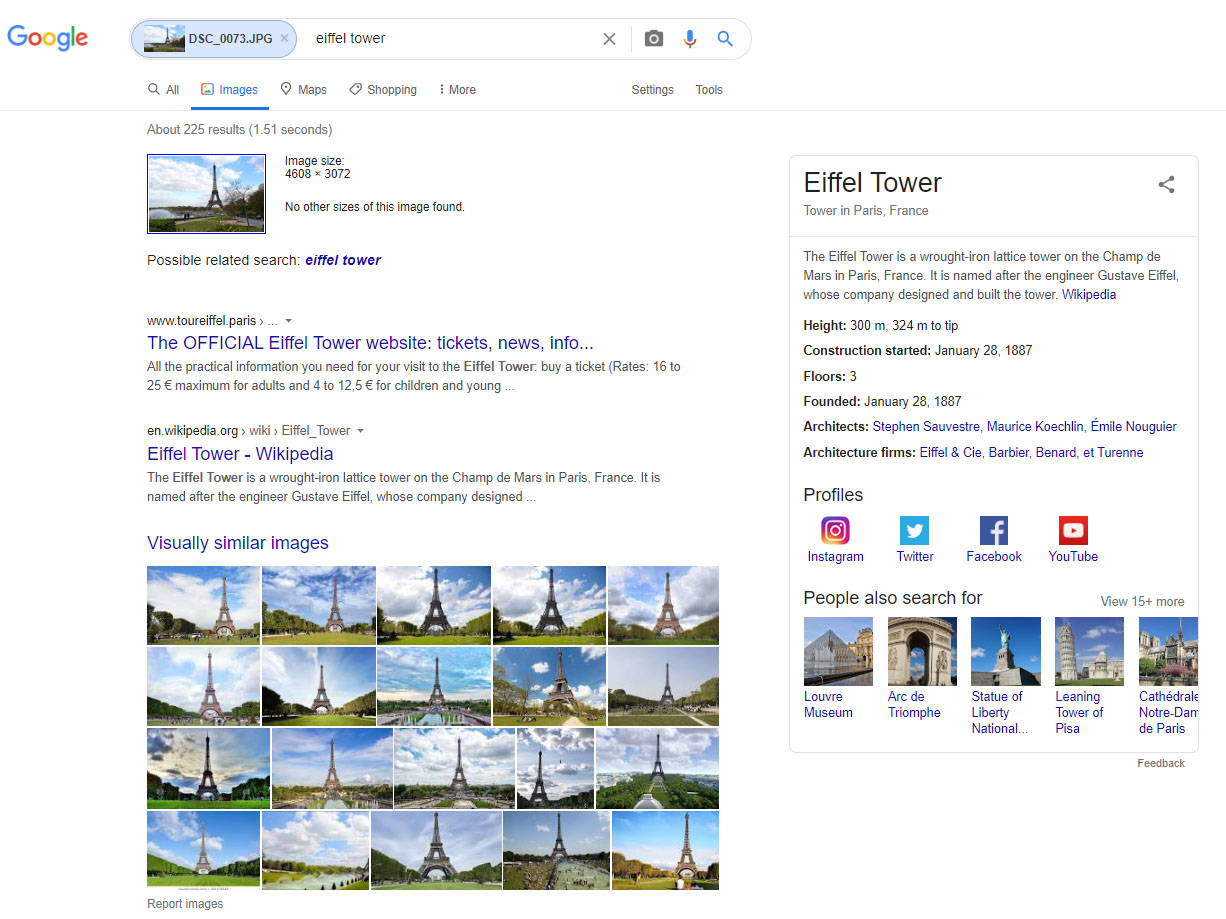Start voice search with microphone icon
Screen dimensions: 1226x919
690,39
